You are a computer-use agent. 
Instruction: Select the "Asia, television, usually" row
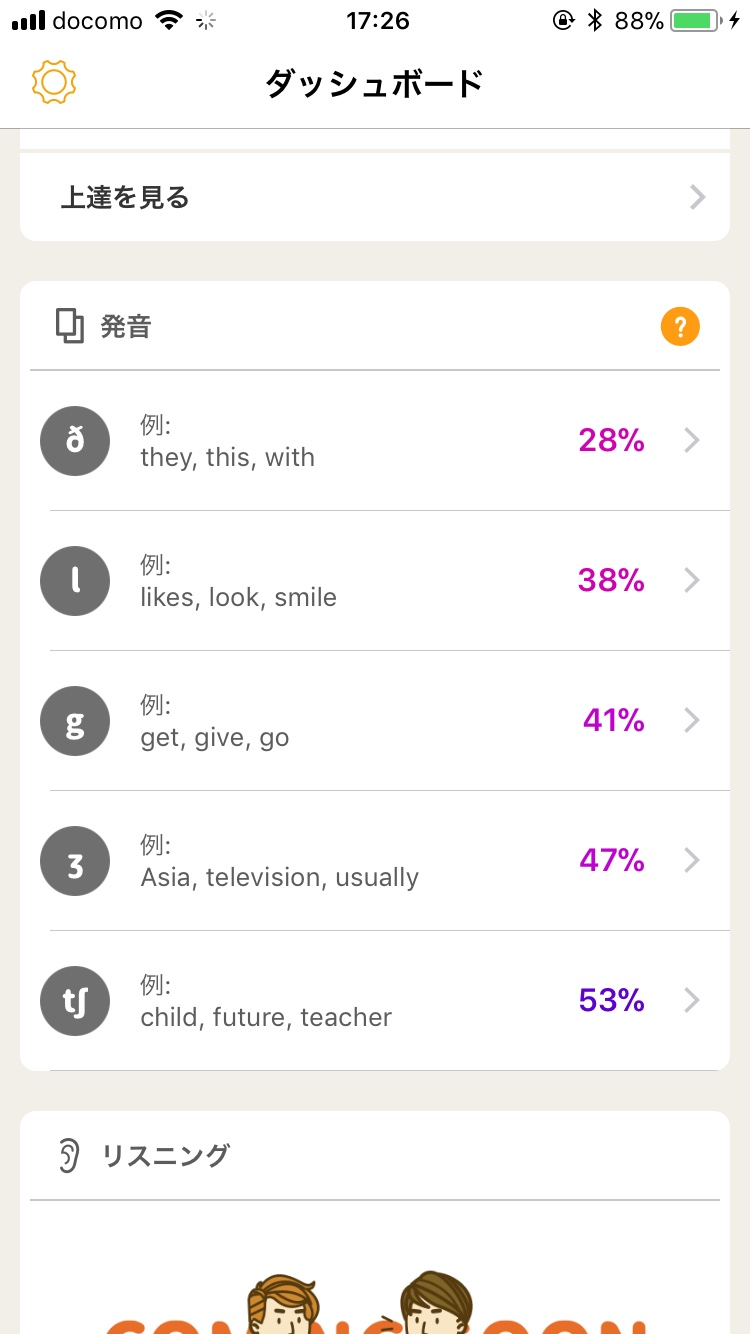280,877
